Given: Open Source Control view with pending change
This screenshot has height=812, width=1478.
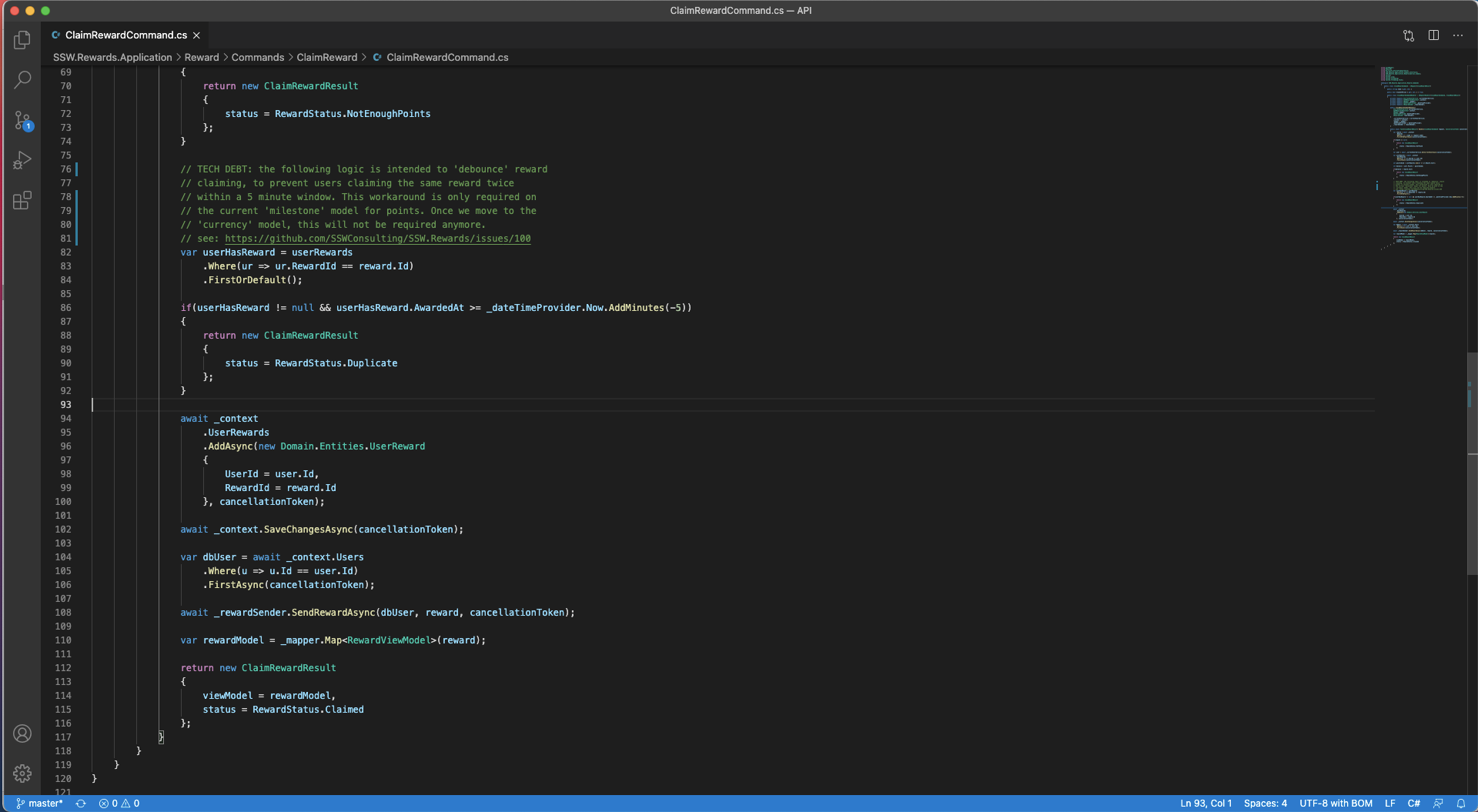Looking at the screenshot, I should (x=22, y=120).
